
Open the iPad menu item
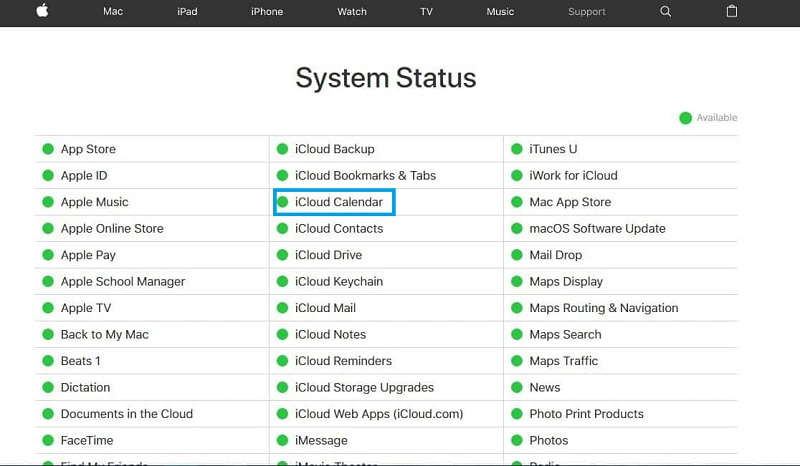(x=187, y=11)
